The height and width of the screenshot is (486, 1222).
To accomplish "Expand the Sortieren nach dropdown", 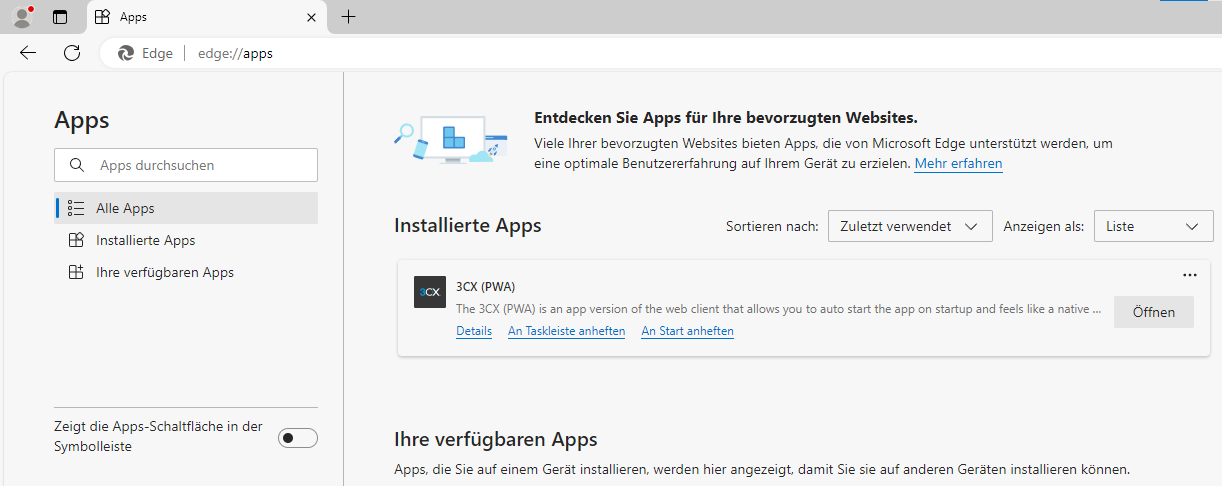I will [x=909, y=226].
